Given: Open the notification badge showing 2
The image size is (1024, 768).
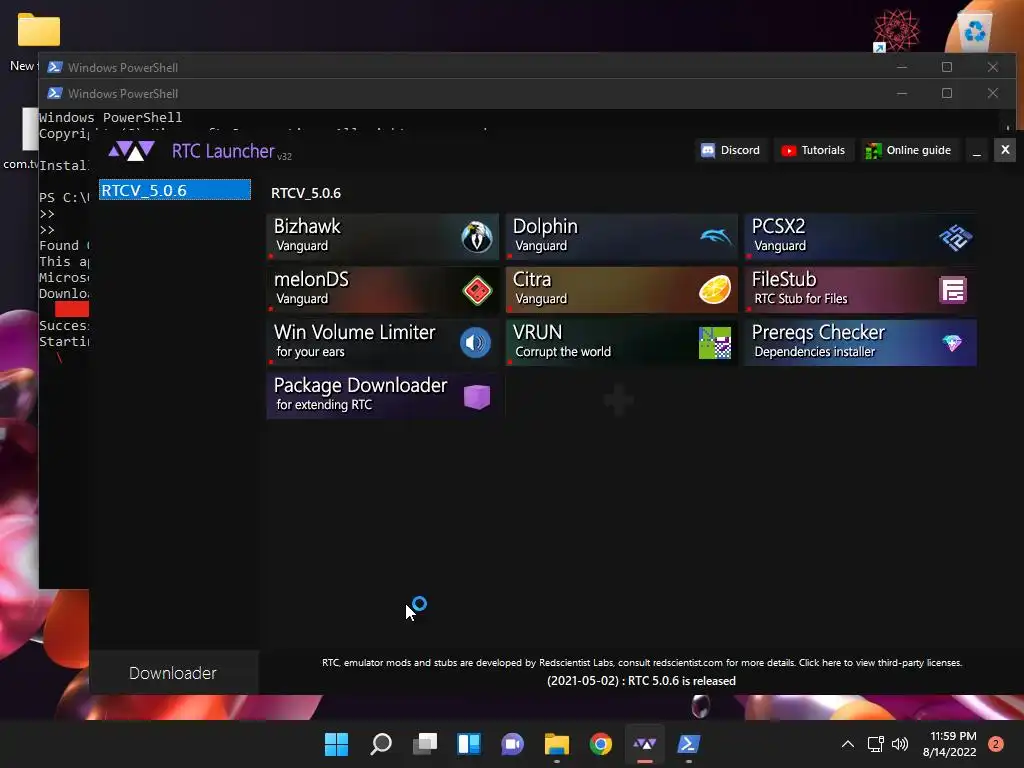Looking at the screenshot, I should (x=996, y=744).
